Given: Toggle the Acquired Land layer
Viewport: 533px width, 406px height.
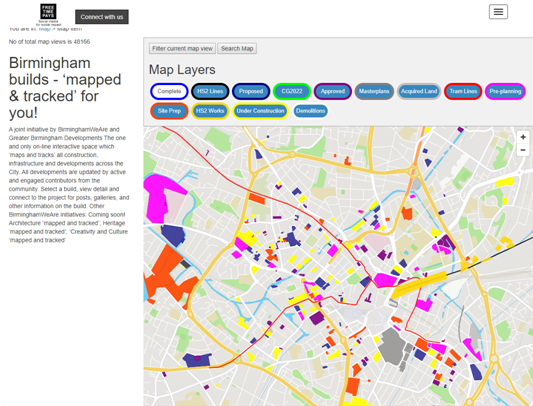Looking at the screenshot, I should 419,91.
